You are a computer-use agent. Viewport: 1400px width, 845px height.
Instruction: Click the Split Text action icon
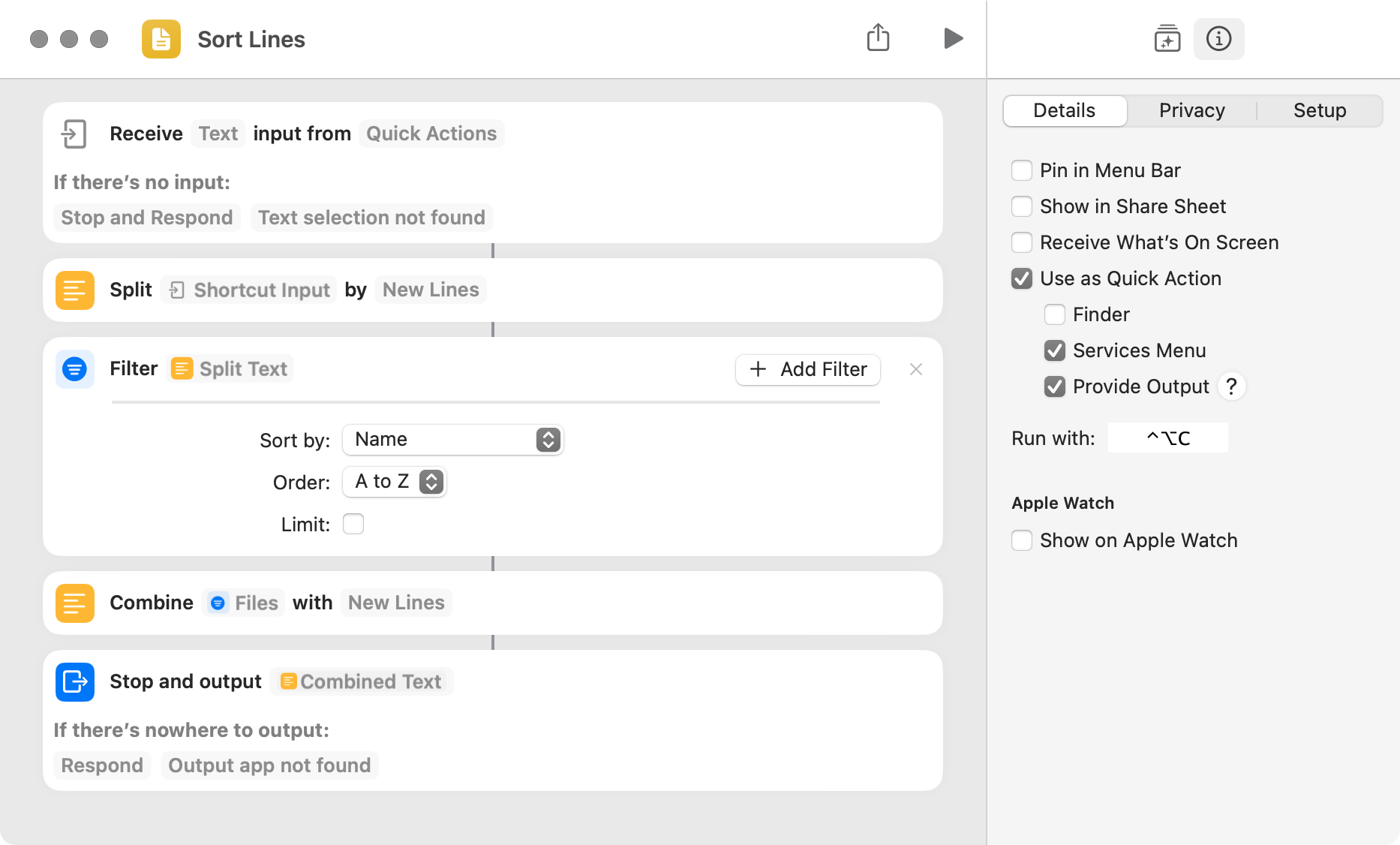click(75, 290)
